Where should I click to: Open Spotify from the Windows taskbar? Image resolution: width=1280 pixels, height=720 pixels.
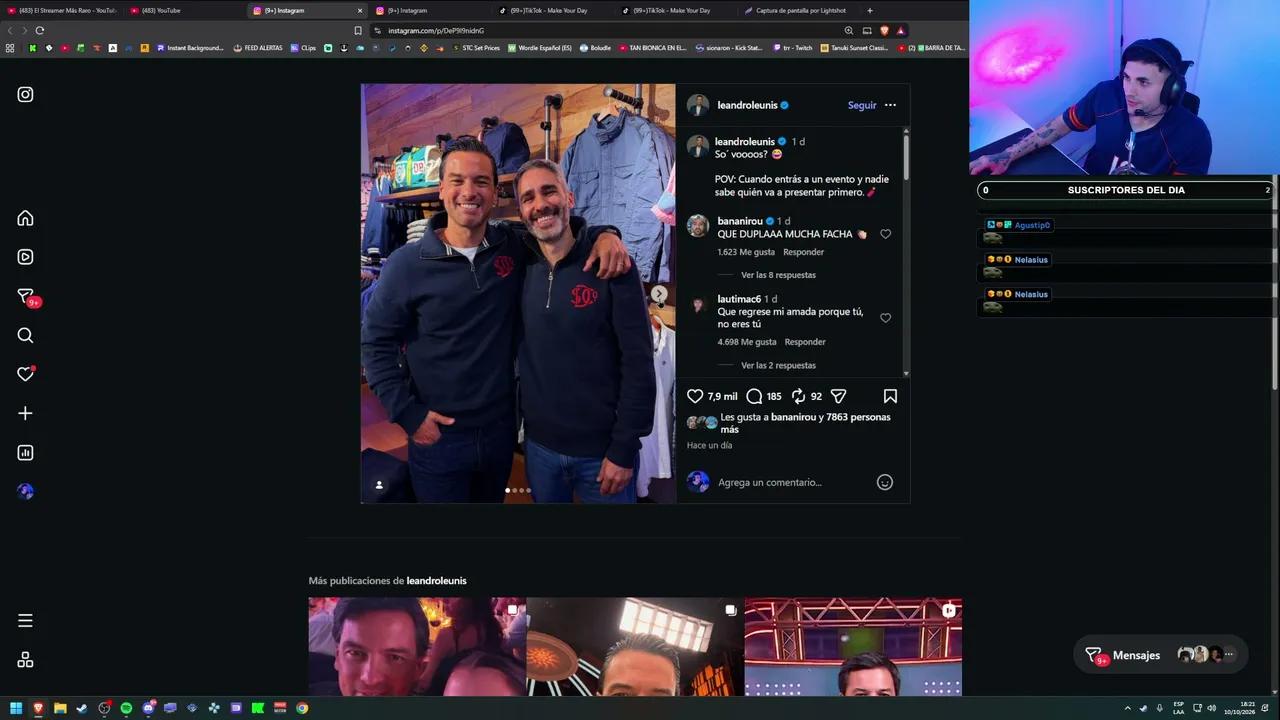[x=126, y=708]
